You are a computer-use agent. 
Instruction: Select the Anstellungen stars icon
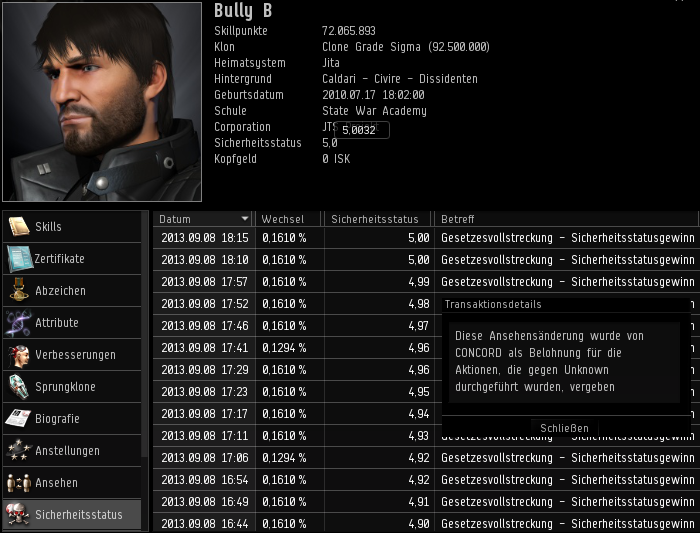(19, 450)
